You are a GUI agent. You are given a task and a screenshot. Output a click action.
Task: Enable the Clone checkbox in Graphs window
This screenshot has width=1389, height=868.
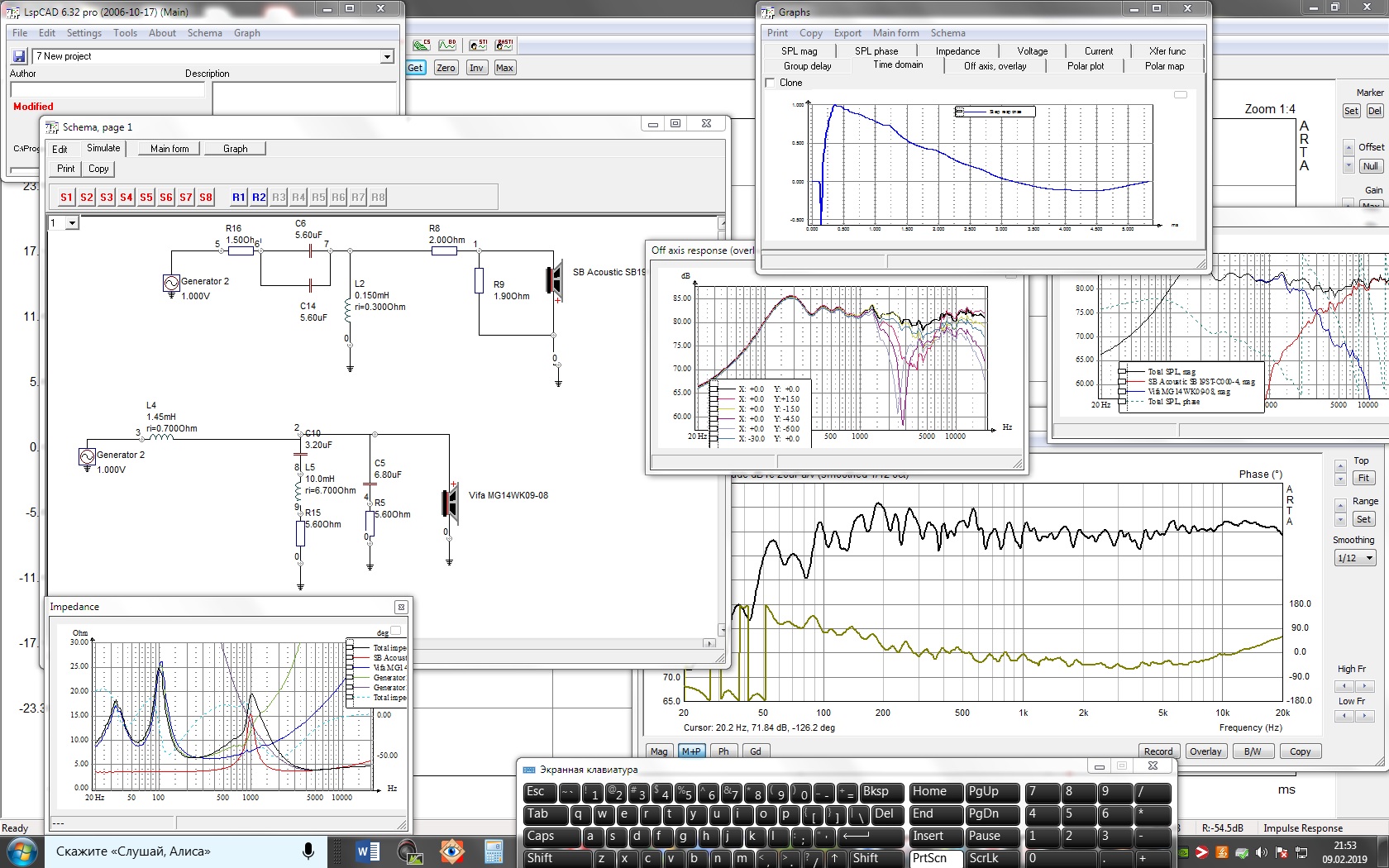771,83
